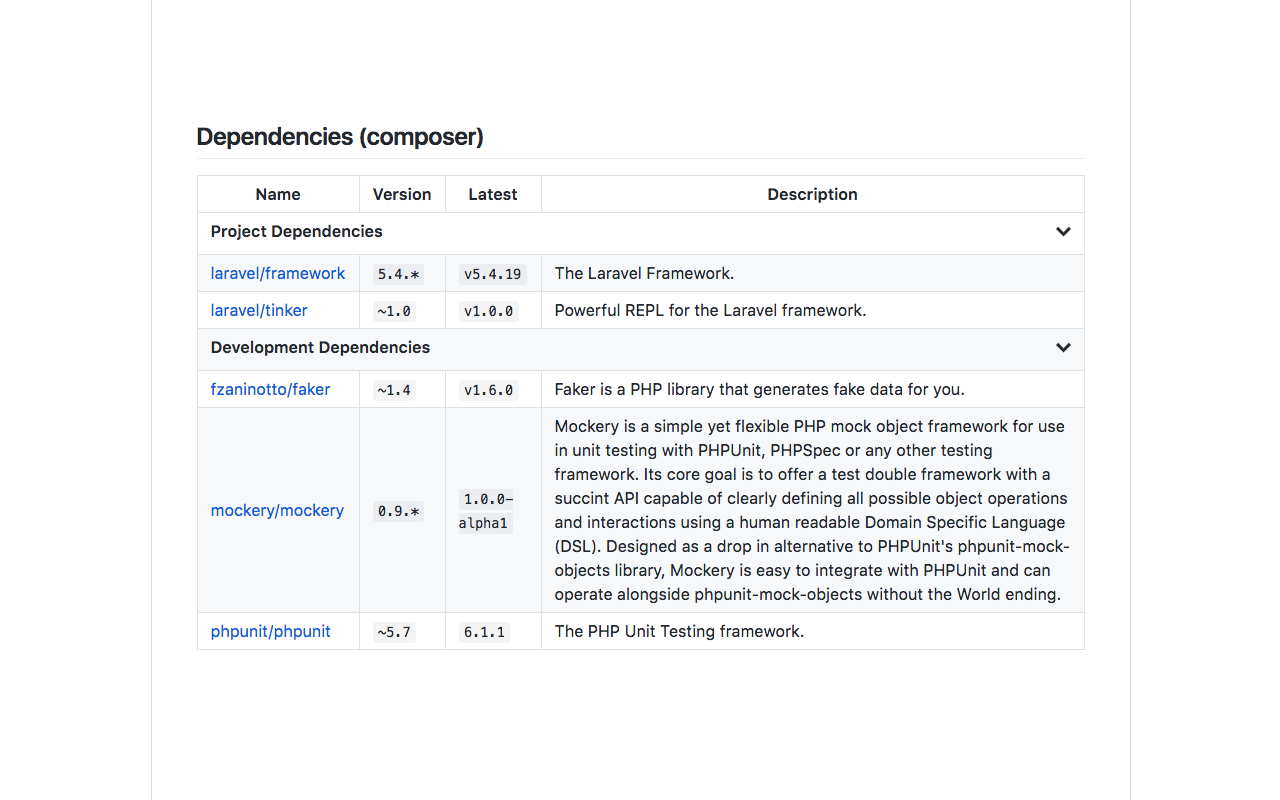The height and width of the screenshot is (800, 1280).
Task: Click the 'Powerful REPL' description text
Action: [x=711, y=310]
